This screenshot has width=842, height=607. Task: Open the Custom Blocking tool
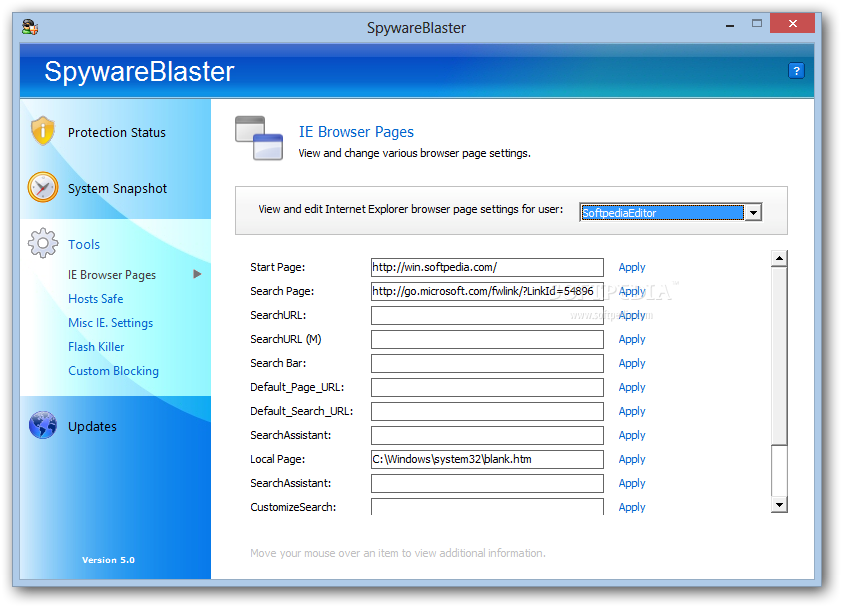[x=113, y=371]
